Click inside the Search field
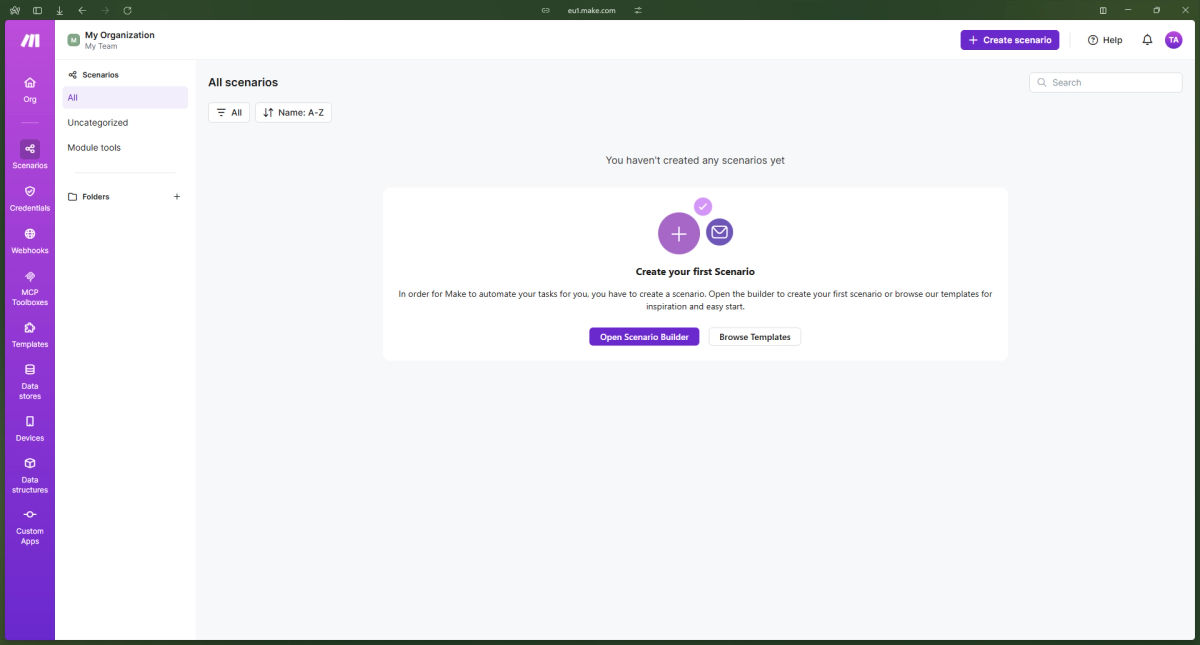Image resolution: width=1200 pixels, height=645 pixels. (1105, 82)
